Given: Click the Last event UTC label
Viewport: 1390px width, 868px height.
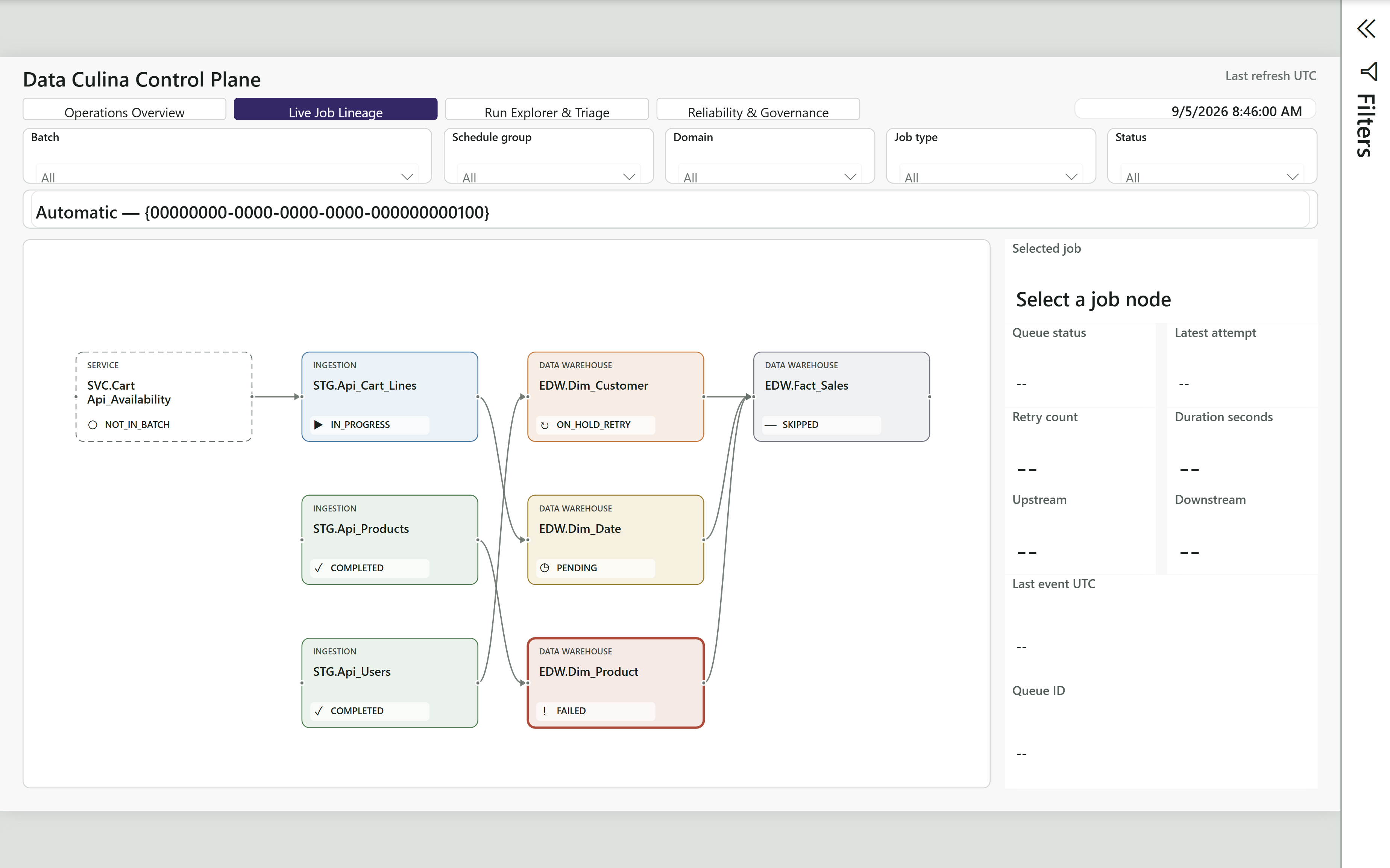Looking at the screenshot, I should pyautogui.click(x=1054, y=584).
